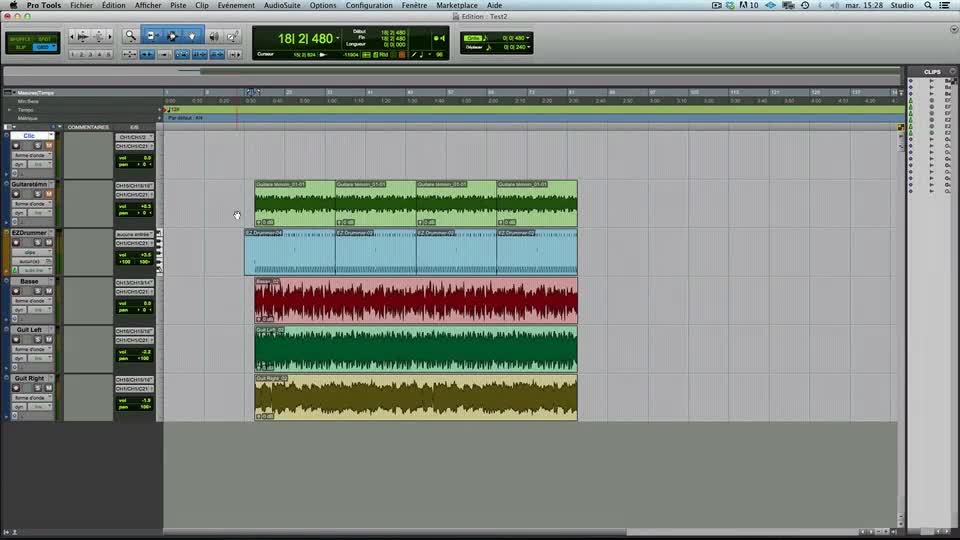
Task: Open the Fenêtre menu
Action: coord(414,5)
